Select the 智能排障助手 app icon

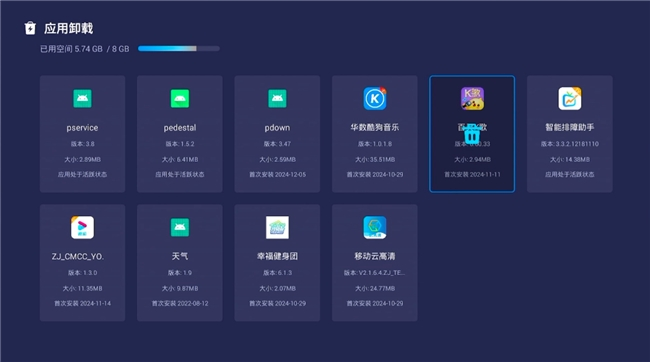pyautogui.click(x=570, y=99)
